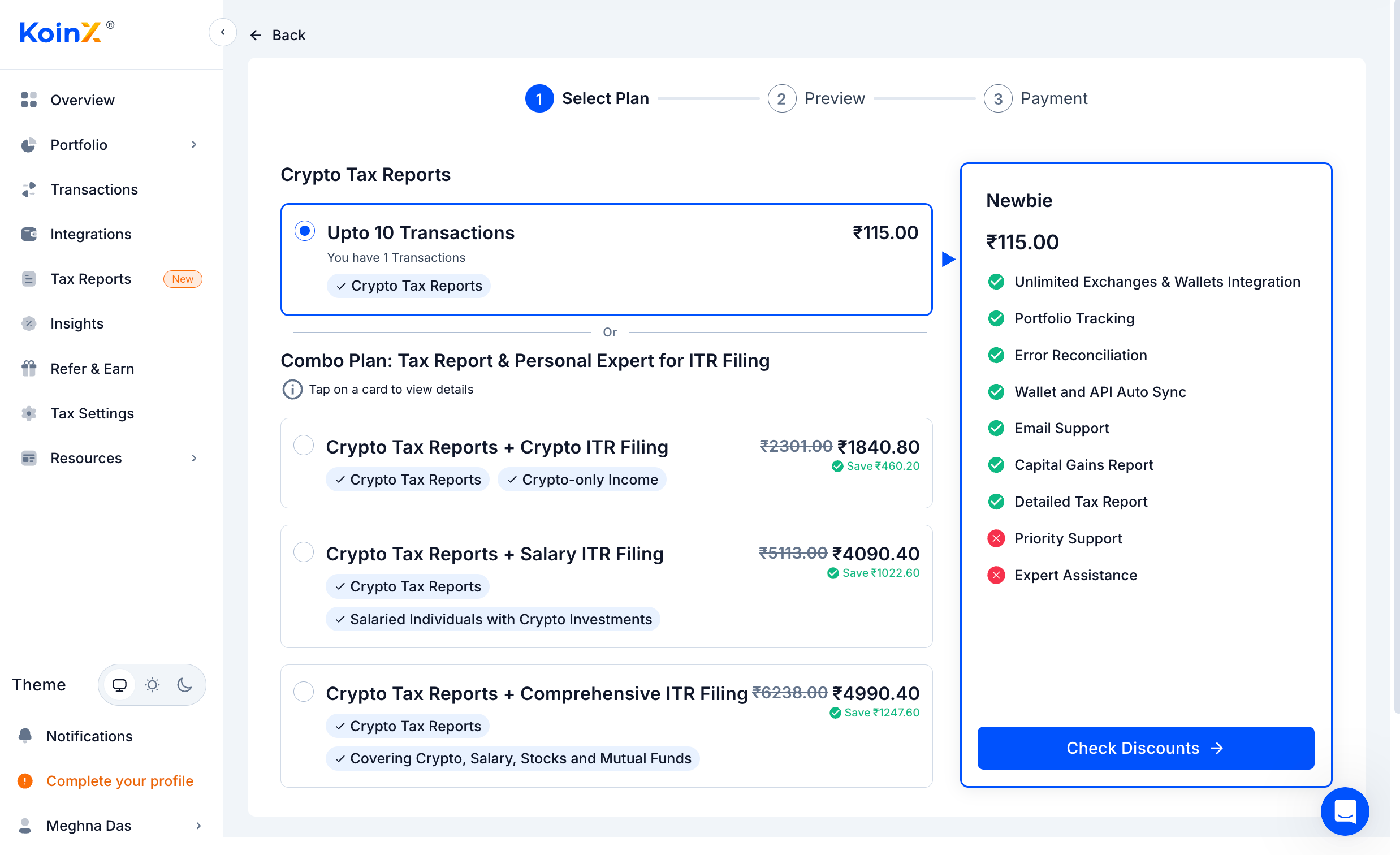The image size is (1400, 855).
Task: Click green check beside Email Support
Action: pos(996,428)
